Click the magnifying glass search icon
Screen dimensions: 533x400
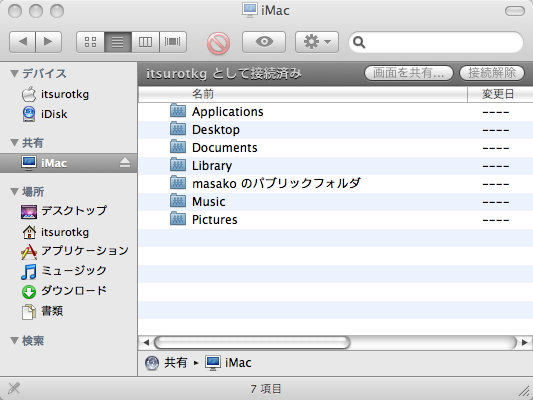(359, 42)
